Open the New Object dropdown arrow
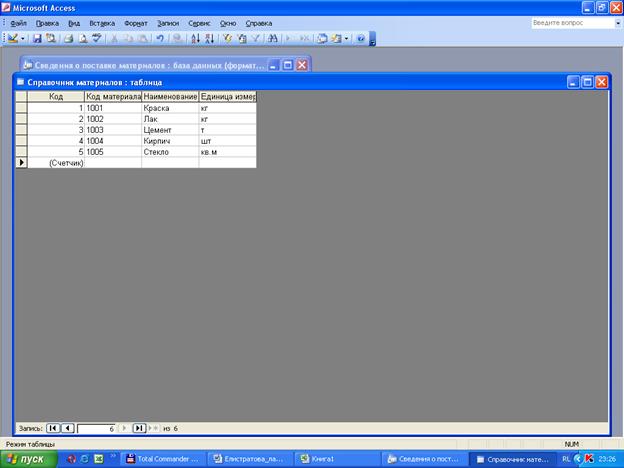This screenshot has height=468, width=624. pos(346,39)
